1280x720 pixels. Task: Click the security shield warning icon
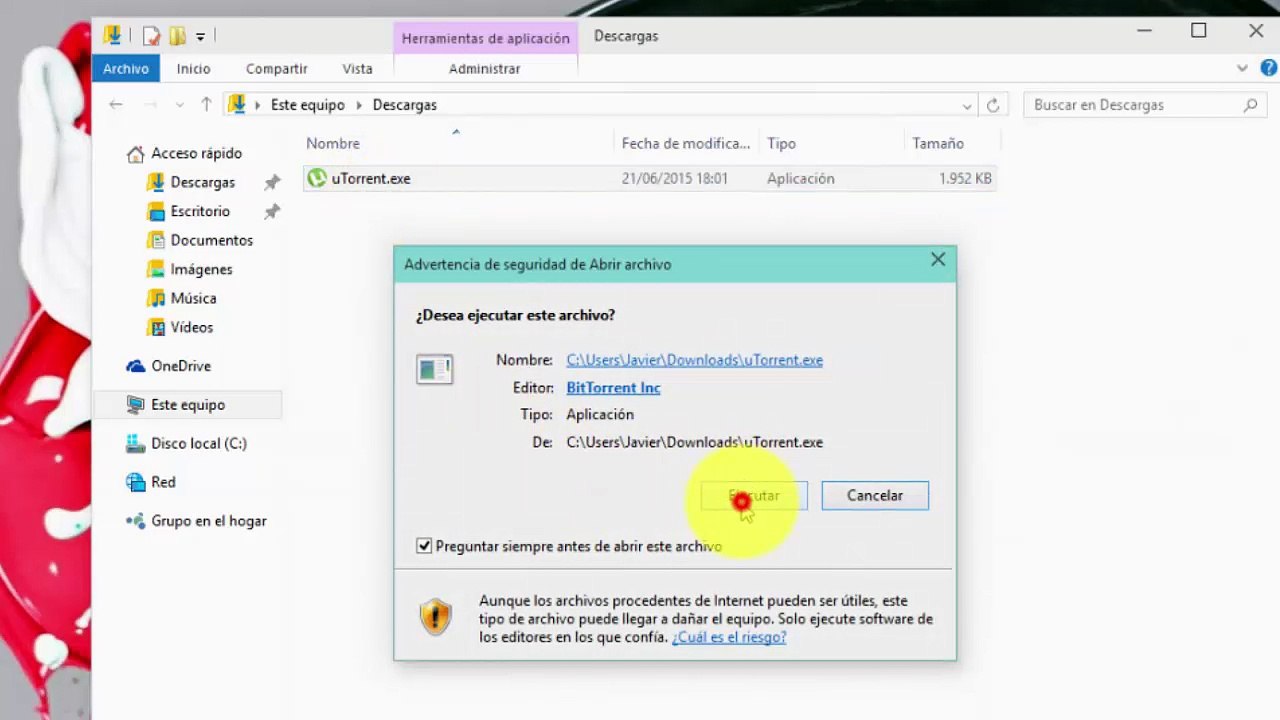point(435,617)
